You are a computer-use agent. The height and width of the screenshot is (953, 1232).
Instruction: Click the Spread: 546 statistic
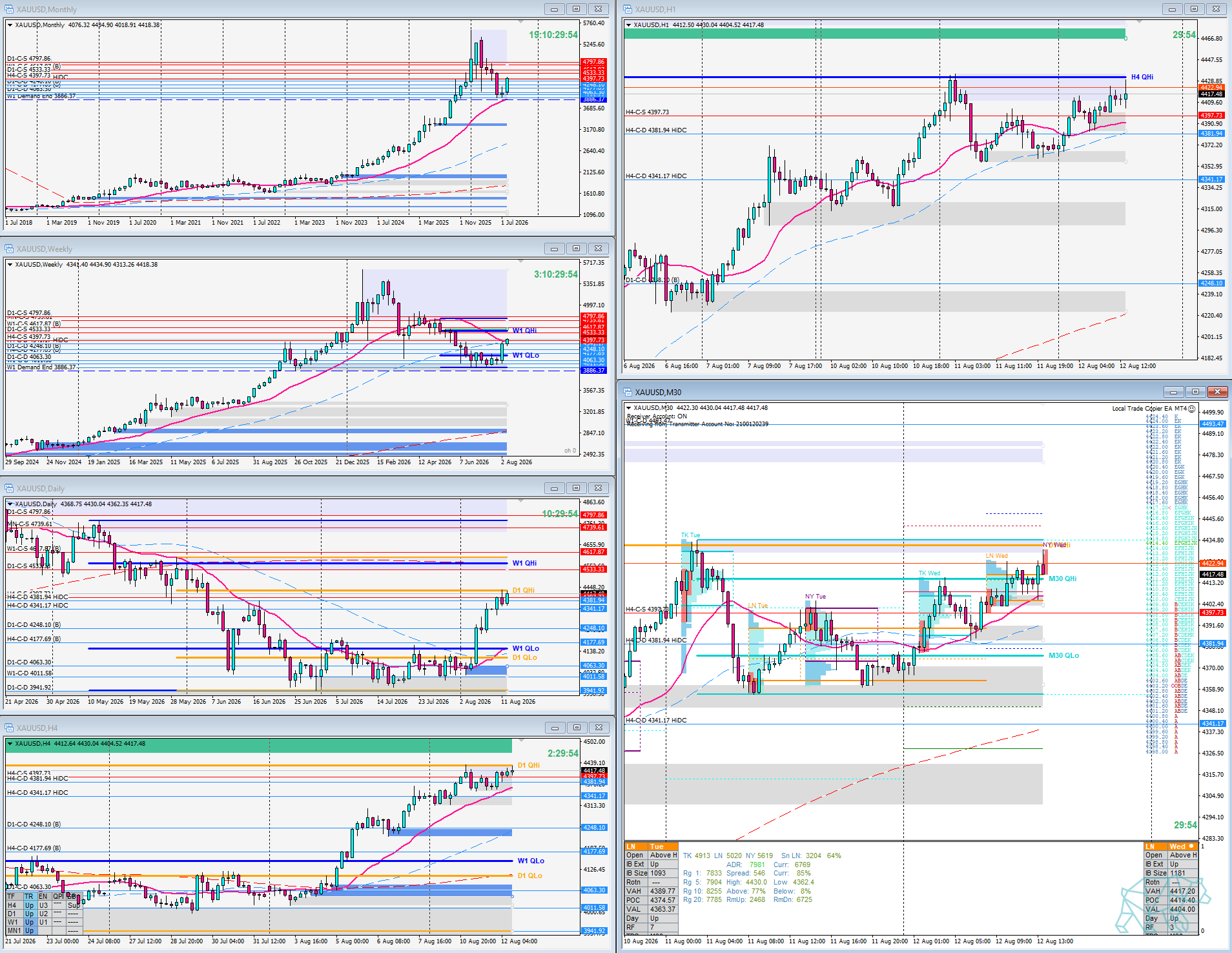tap(746, 874)
